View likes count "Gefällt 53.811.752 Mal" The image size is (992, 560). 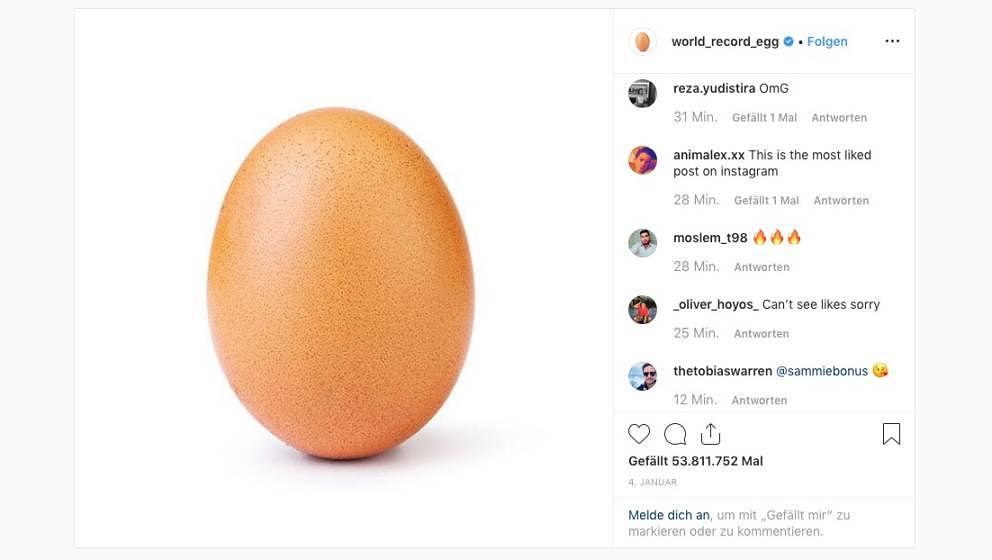click(695, 461)
